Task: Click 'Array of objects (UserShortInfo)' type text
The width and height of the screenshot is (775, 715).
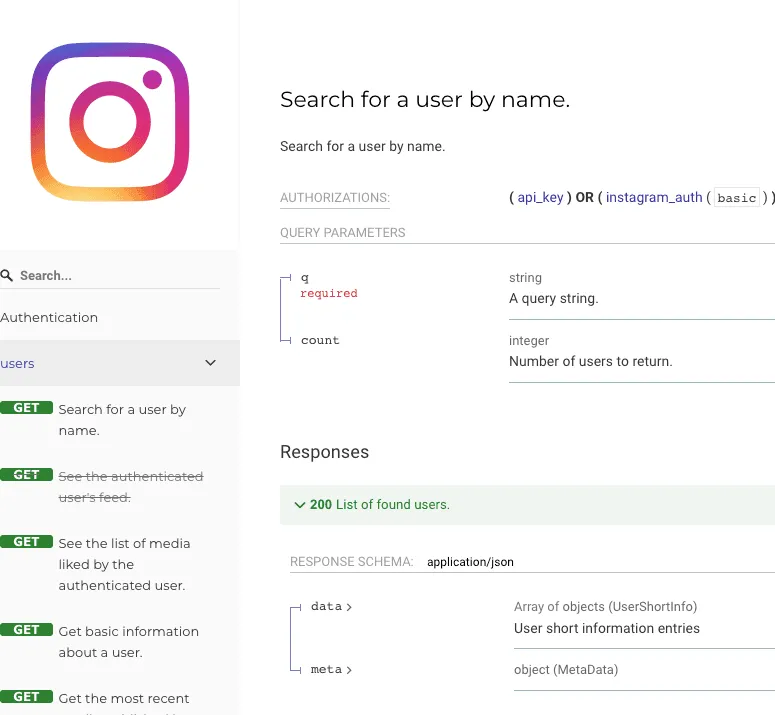Action: pyautogui.click(x=605, y=606)
